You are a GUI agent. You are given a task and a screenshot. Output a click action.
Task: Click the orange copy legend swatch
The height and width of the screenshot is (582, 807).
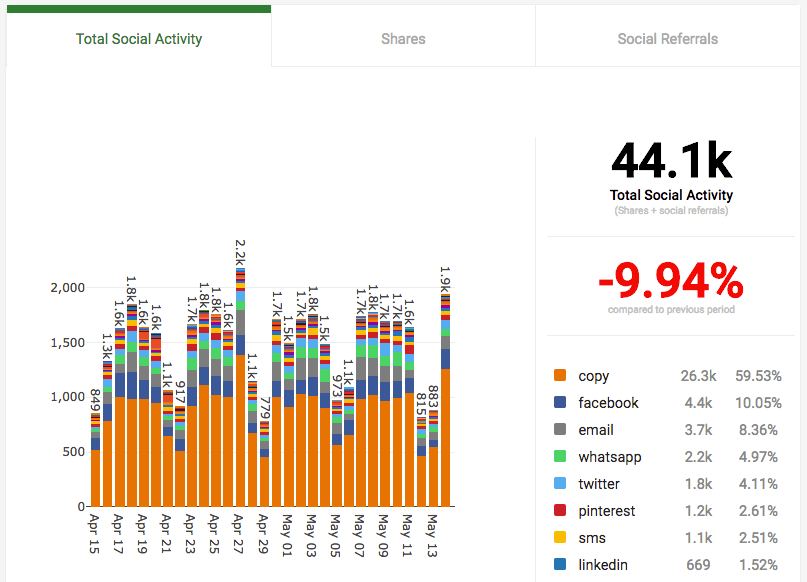[x=560, y=375]
